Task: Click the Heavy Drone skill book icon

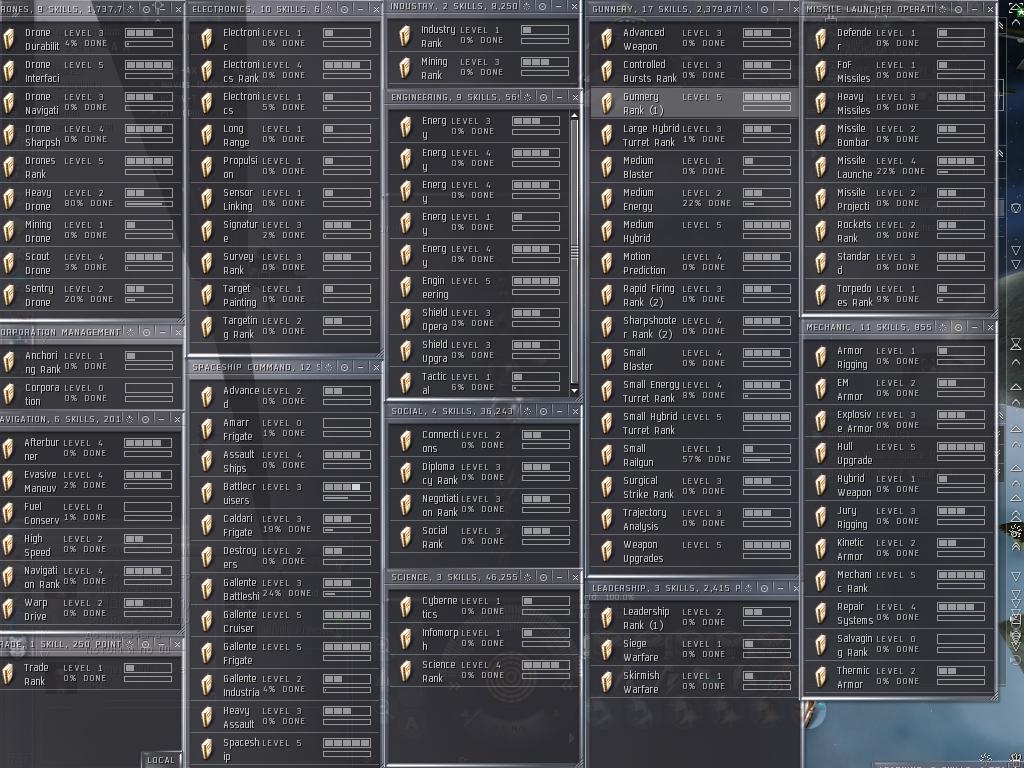Action: [8, 199]
